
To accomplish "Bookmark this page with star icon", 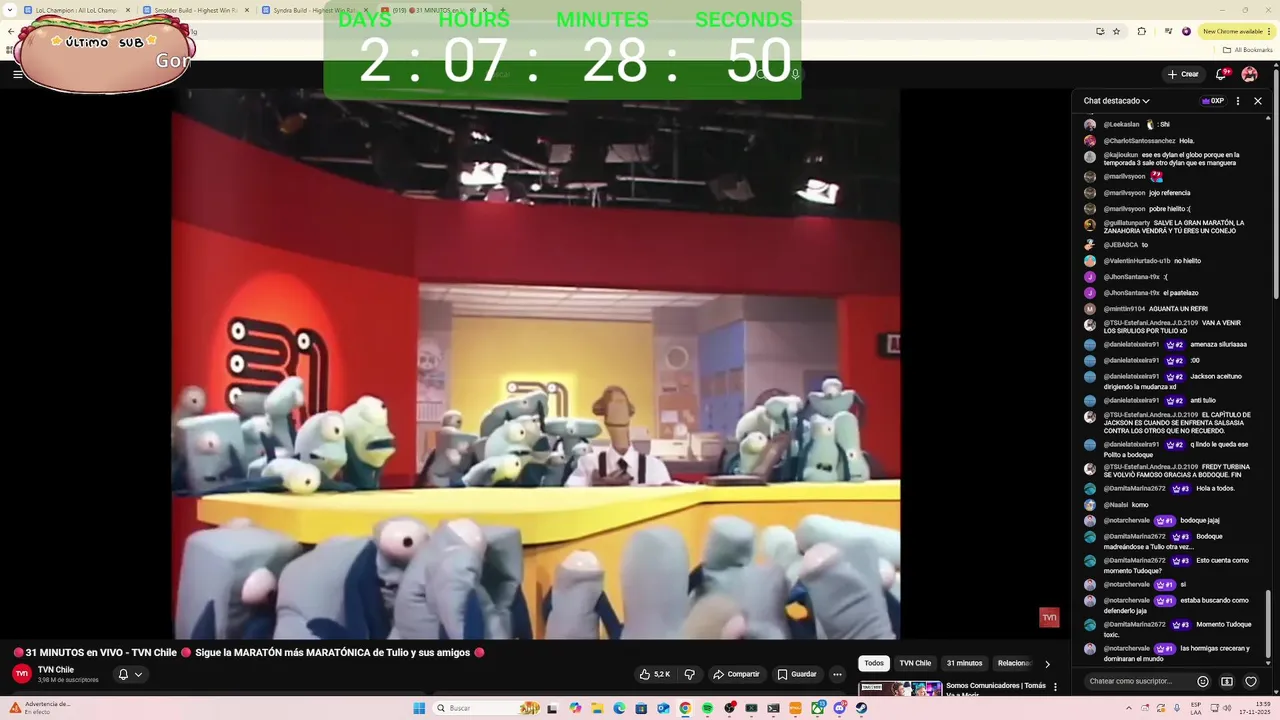I will 1116,31.
